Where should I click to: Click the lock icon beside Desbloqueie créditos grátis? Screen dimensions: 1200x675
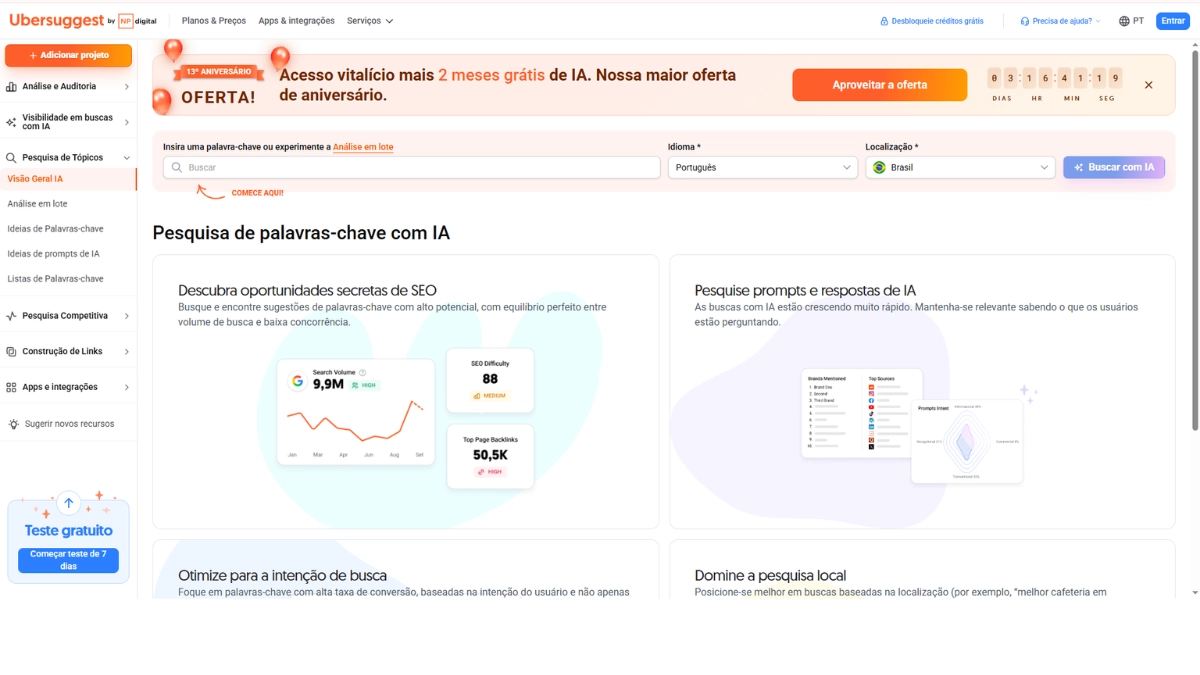[884, 21]
